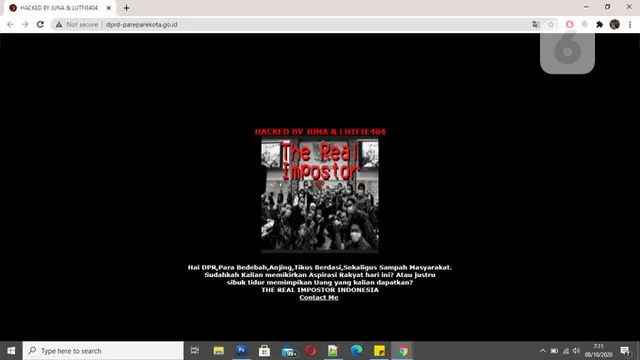This screenshot has width=640, height=360.
Task: Select the HACKED BY JUNA & LUTFIE404 tab
Action: tap(60, 8)
